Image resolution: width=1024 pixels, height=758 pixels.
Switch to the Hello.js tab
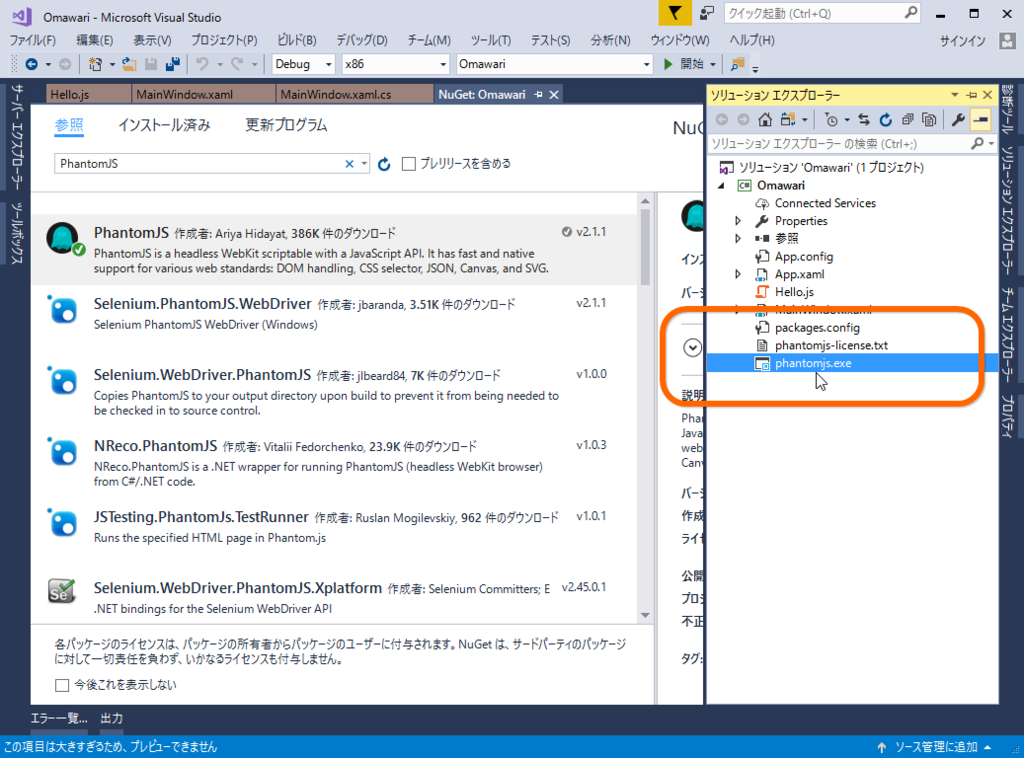89,95
